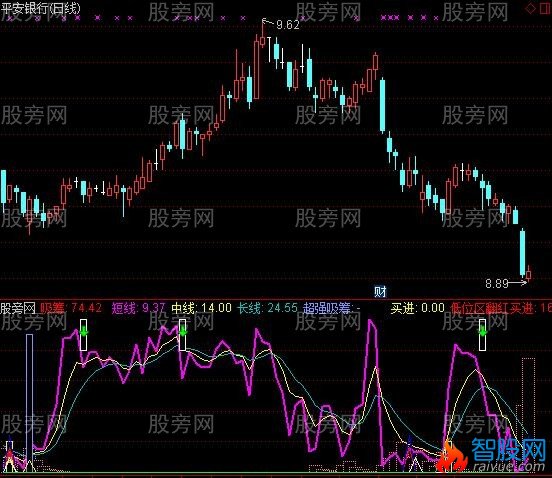
Task: Select the 8.89 low price label
Action: (497, 283)
